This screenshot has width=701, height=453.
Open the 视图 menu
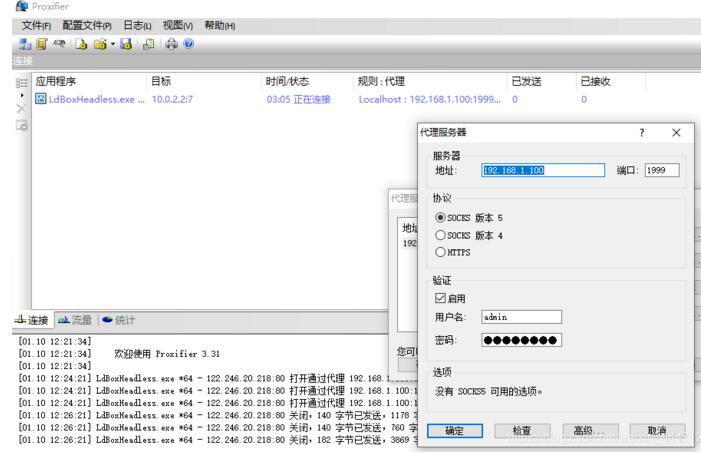[x=178, y=23]
